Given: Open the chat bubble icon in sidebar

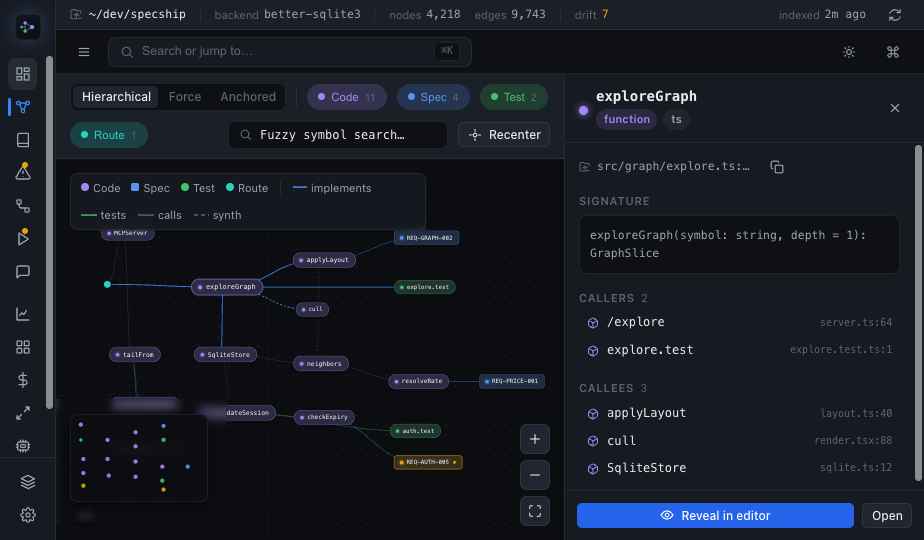Looking at the screenshot, I should [x=23, y=271].
